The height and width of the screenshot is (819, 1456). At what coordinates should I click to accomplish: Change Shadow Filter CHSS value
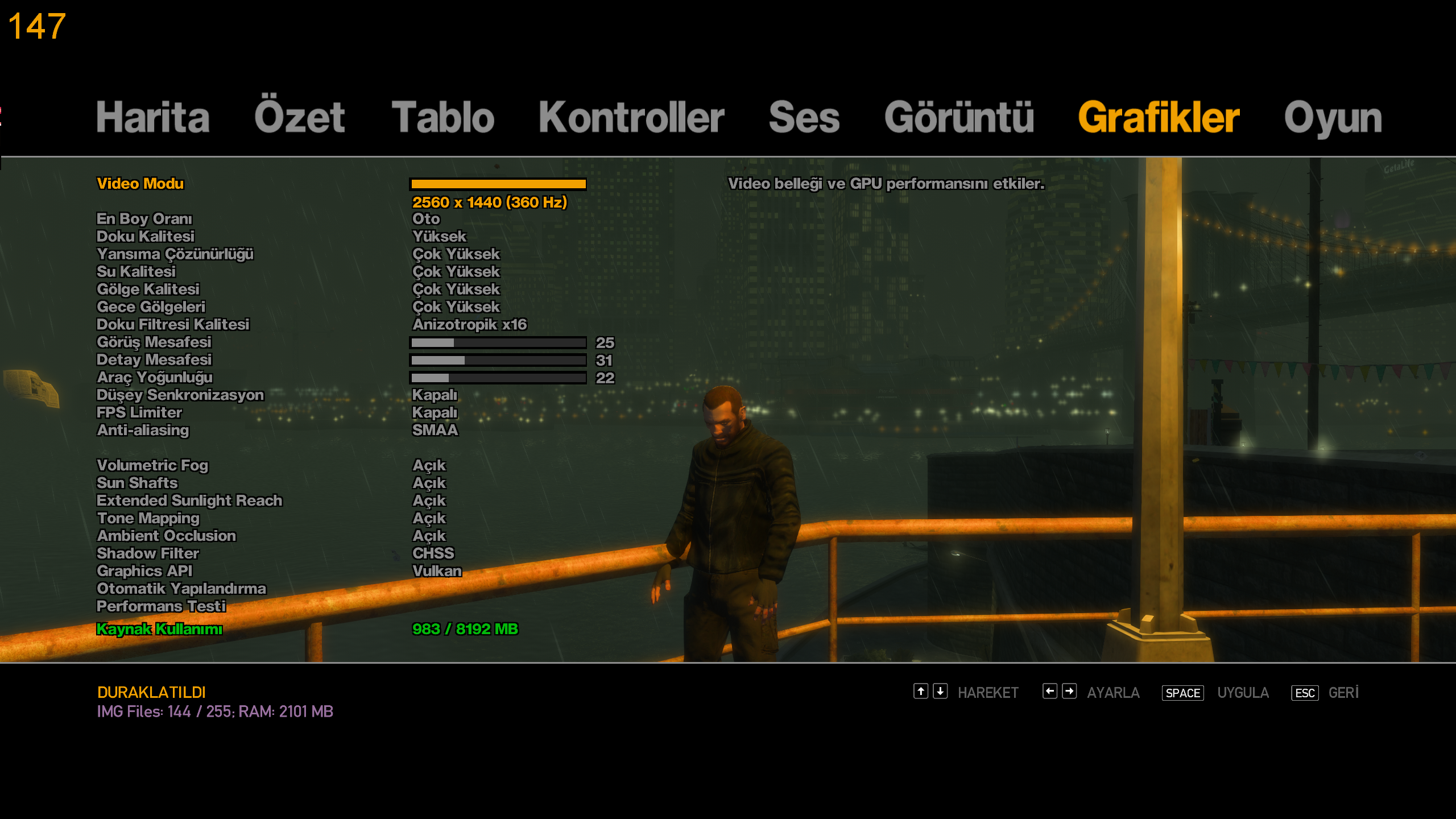click(x=433, y=553)
